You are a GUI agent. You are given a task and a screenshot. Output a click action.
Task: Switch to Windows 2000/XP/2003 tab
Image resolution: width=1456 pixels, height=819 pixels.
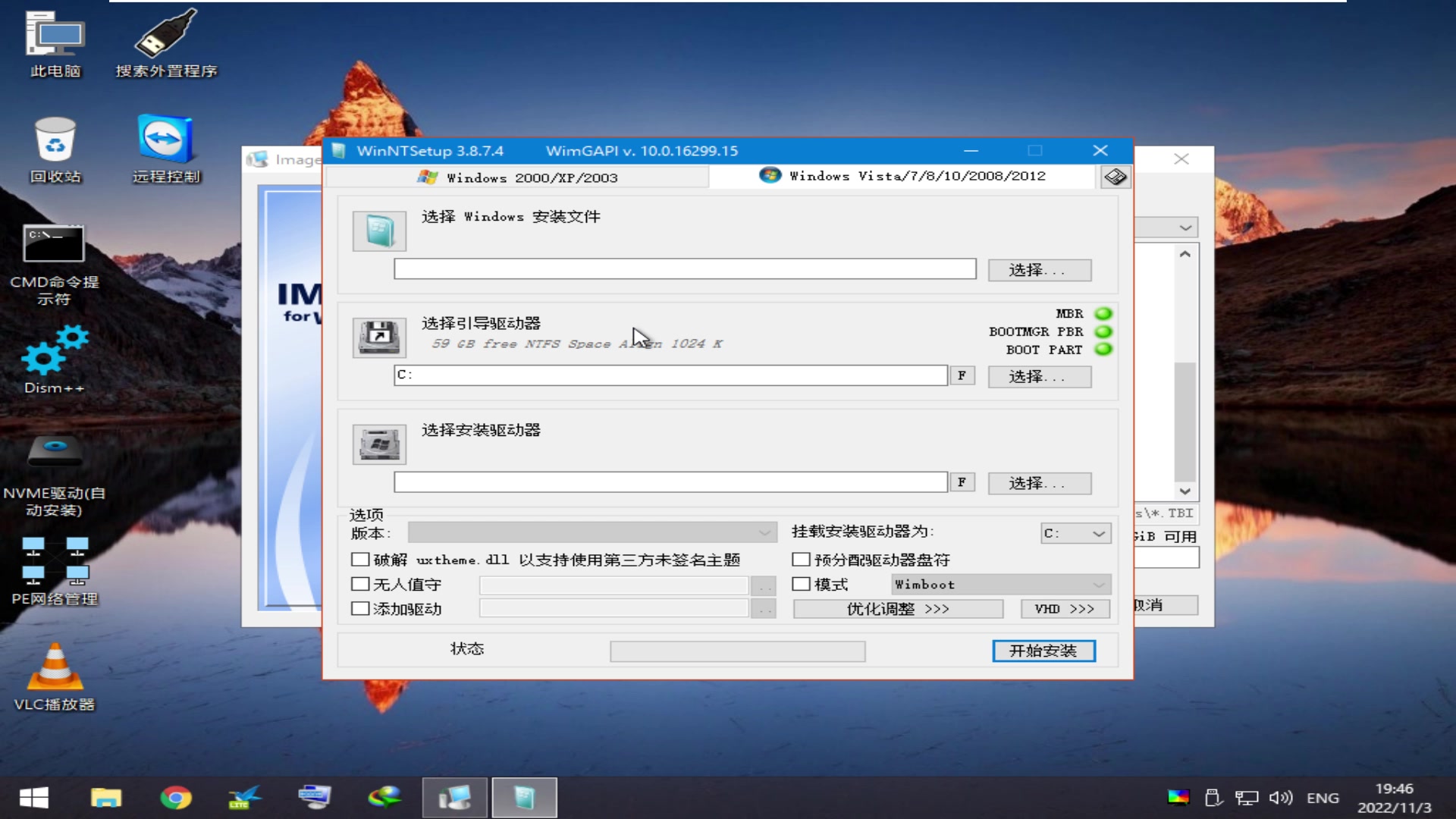pyautogui.click(x=517, y=177)
